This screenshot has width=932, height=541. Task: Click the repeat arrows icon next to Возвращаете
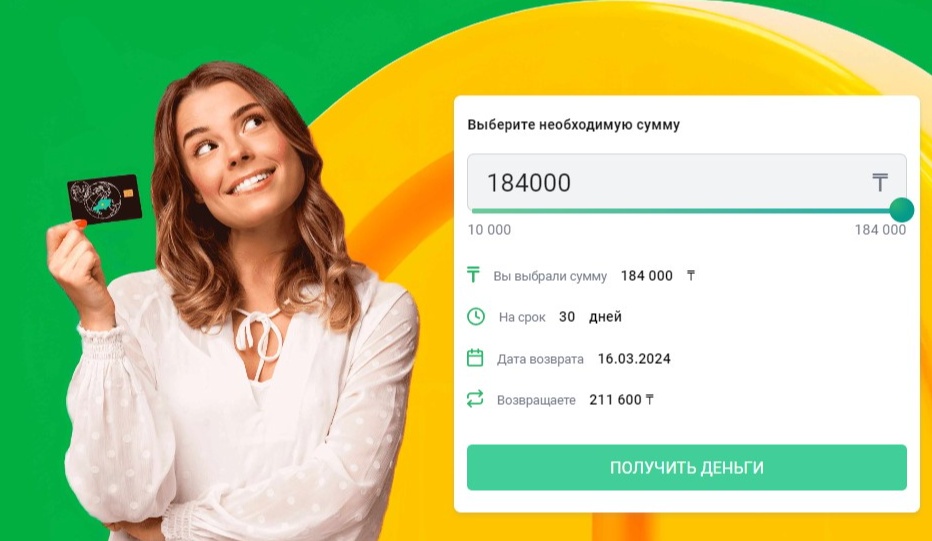[475, 399]
